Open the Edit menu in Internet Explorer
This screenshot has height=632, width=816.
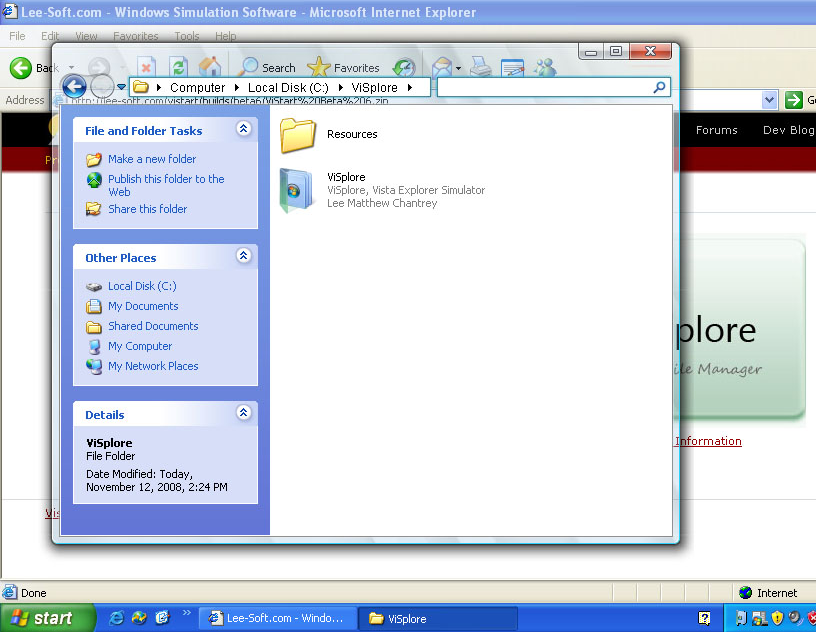[50, 36]
